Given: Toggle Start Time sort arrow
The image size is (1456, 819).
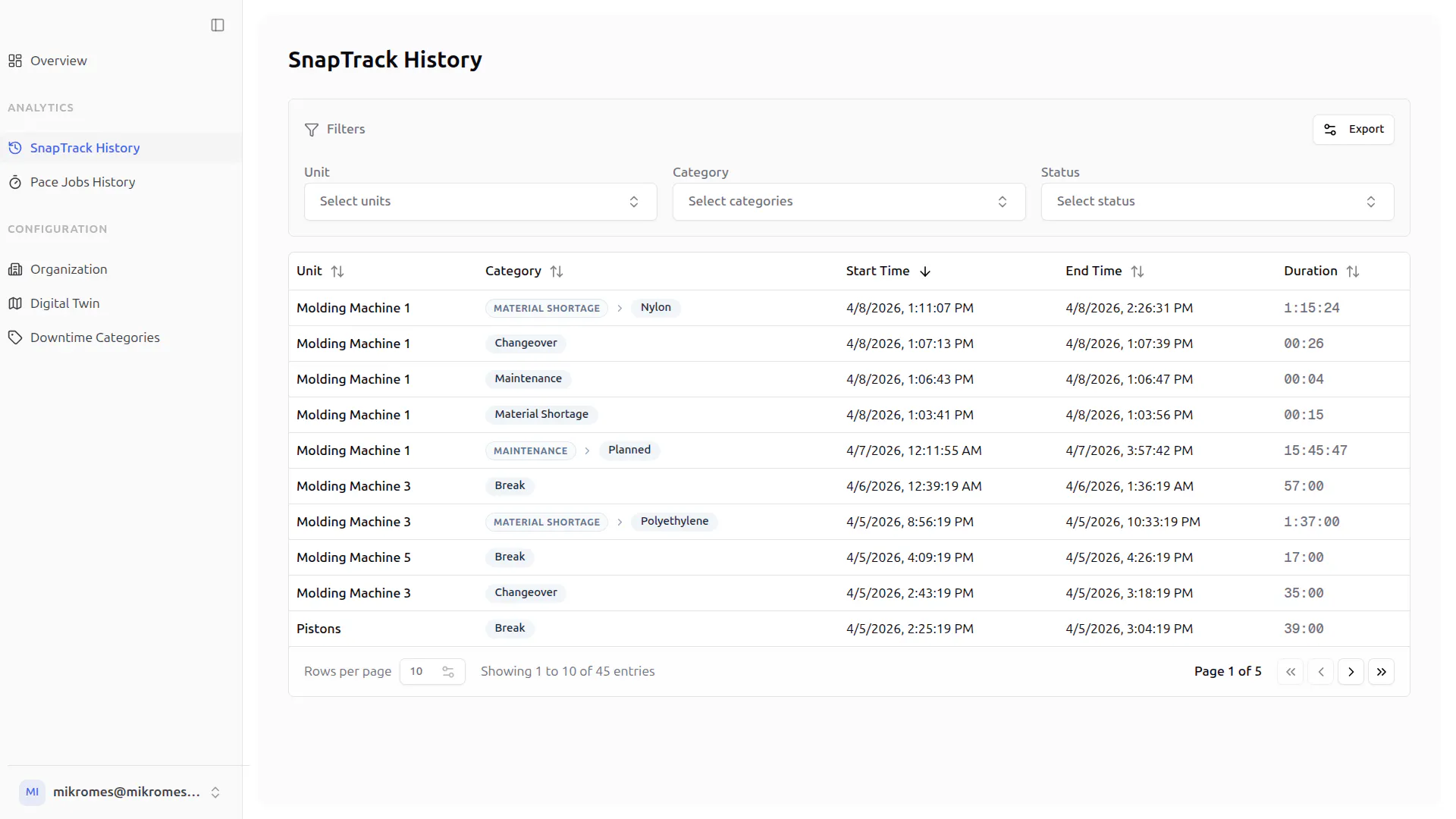Looking at the screenshot, I should pos(925,271).
